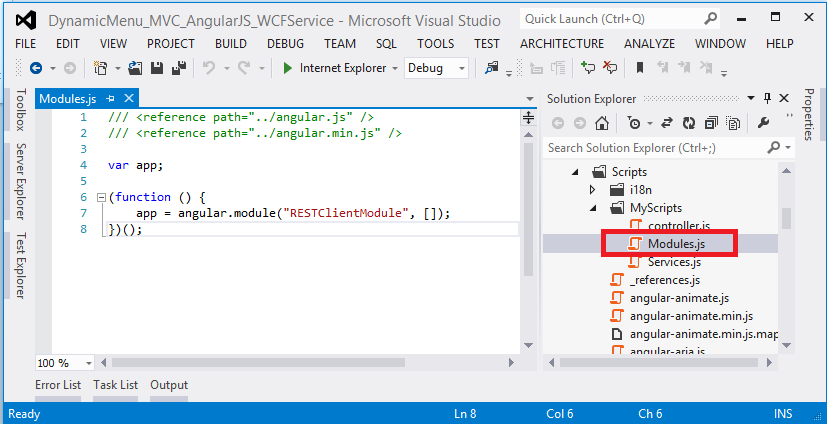Refresh the Solution Explorer

click(x=689, y=123)
